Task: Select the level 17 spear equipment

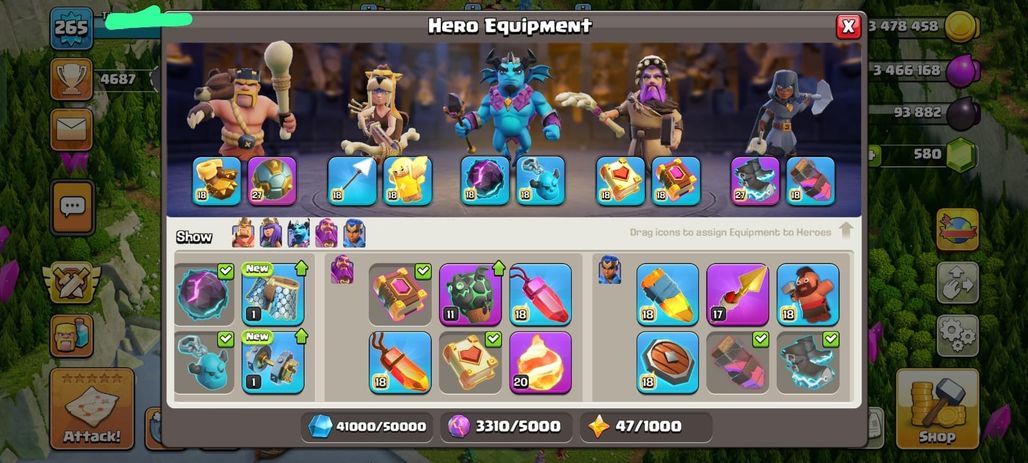Action: coord(738,294)
